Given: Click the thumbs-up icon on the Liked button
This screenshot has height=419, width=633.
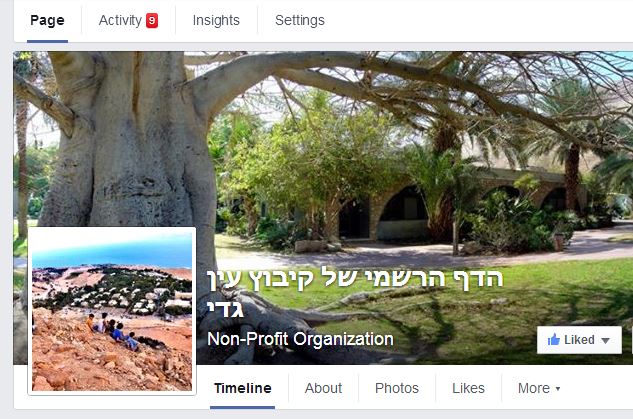Looking at the screenshot, I should [x=553, y=339].
